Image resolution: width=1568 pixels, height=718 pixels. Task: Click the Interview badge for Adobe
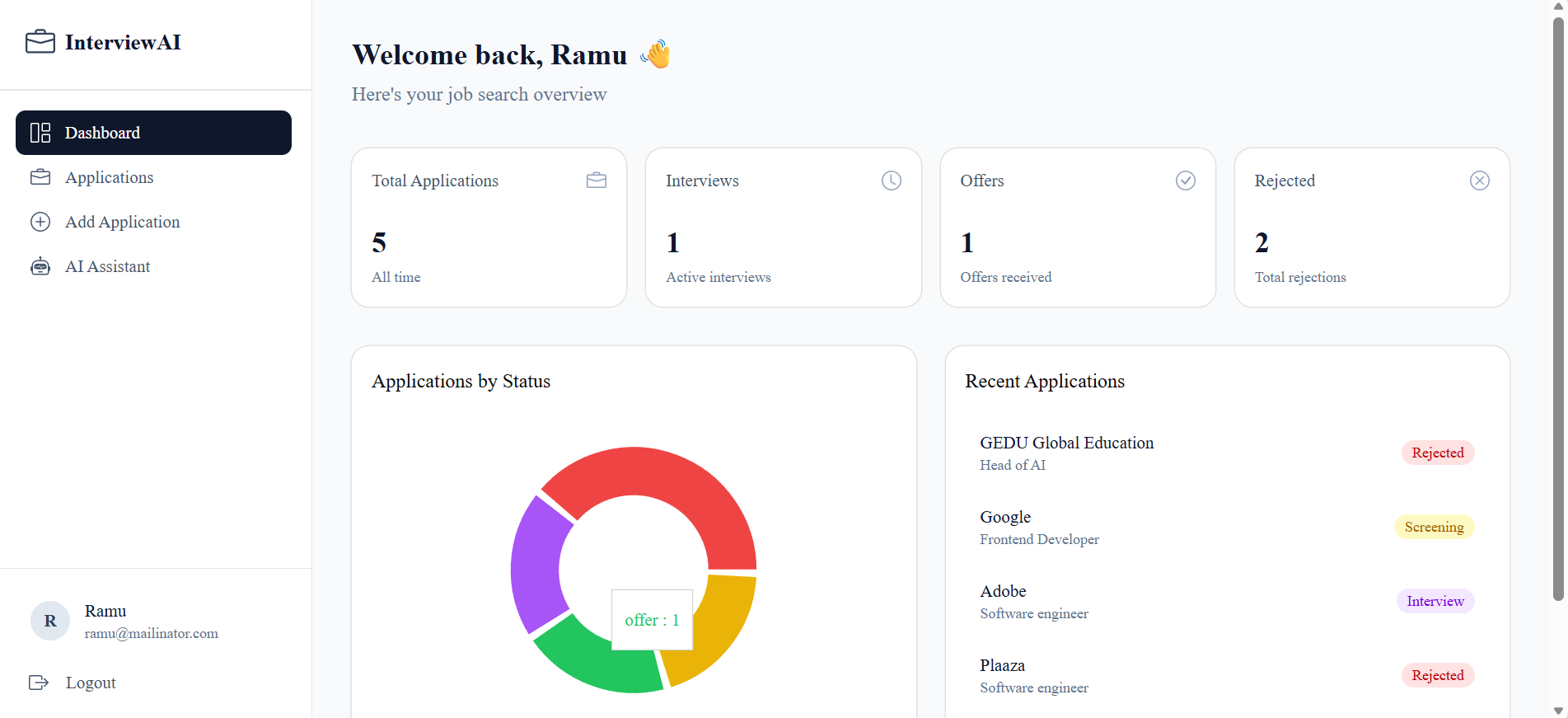click(x=1435, y=601)
